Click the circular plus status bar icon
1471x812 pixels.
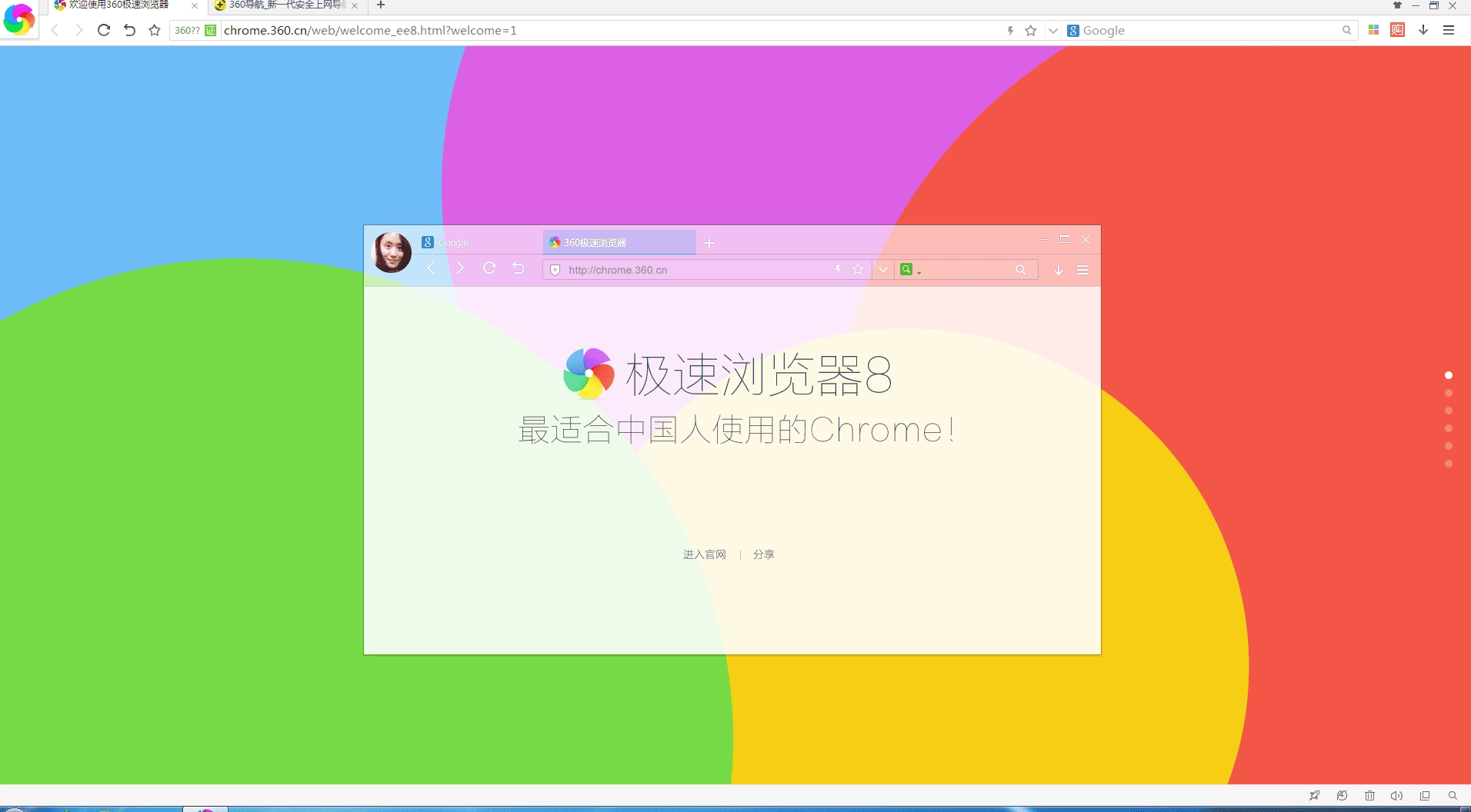[1342, 796]
